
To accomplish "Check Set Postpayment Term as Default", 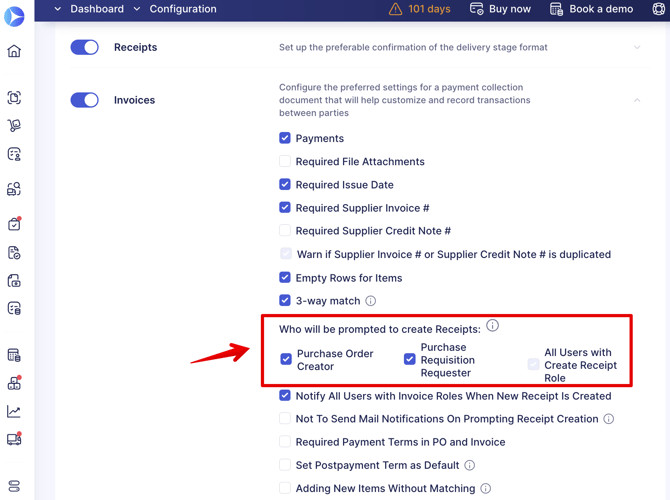I will 285,465.
